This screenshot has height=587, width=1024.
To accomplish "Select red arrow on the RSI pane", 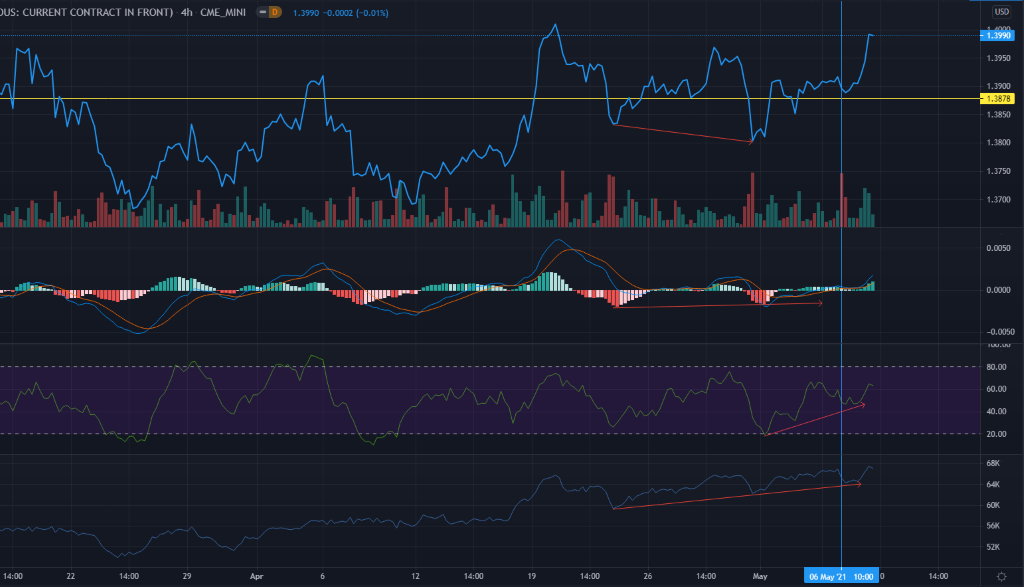I will (x=815, y=418).
